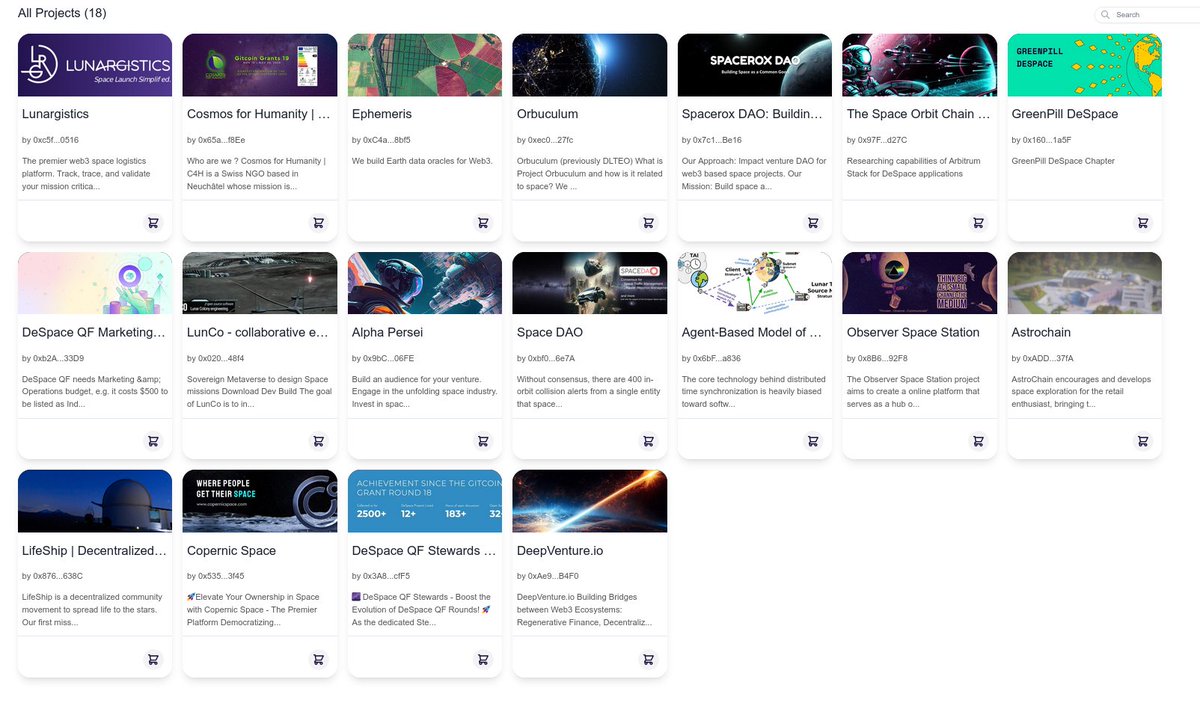Screen dimensions: 1200x703
Task: Click the search magnifier icon
Action: [1105, 15]
